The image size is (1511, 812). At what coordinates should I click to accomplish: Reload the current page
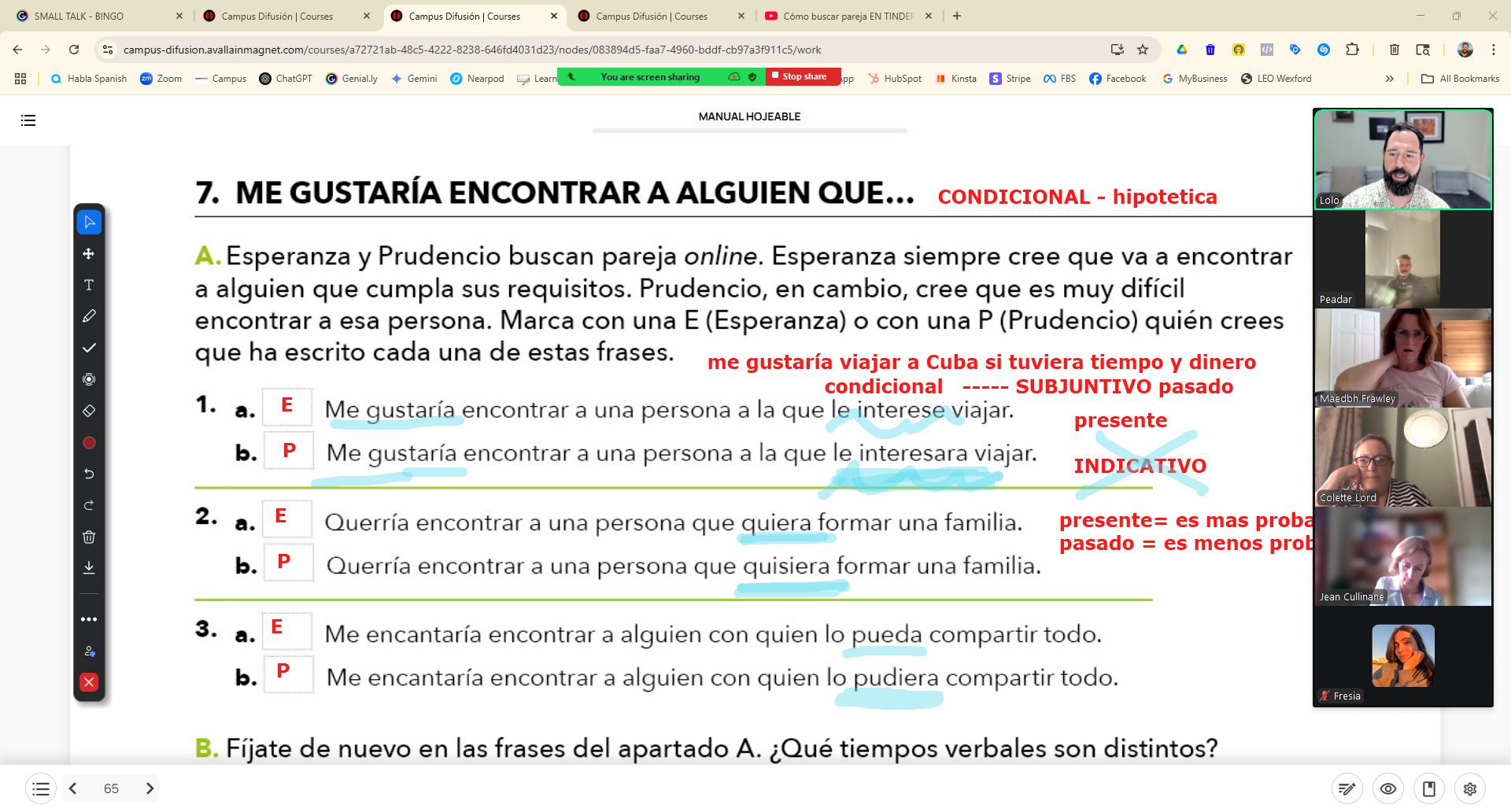tap(74, 50)
